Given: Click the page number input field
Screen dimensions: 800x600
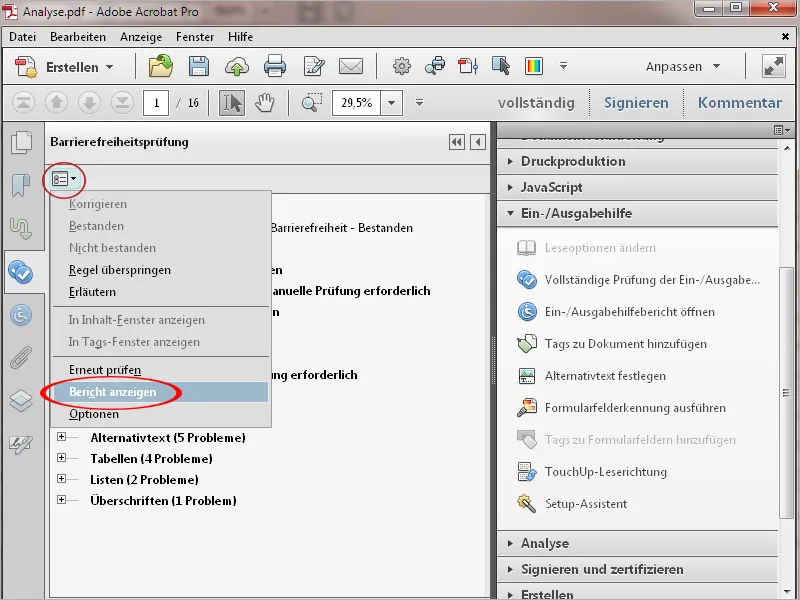Looking at the screenshot, I should [156, 103].
